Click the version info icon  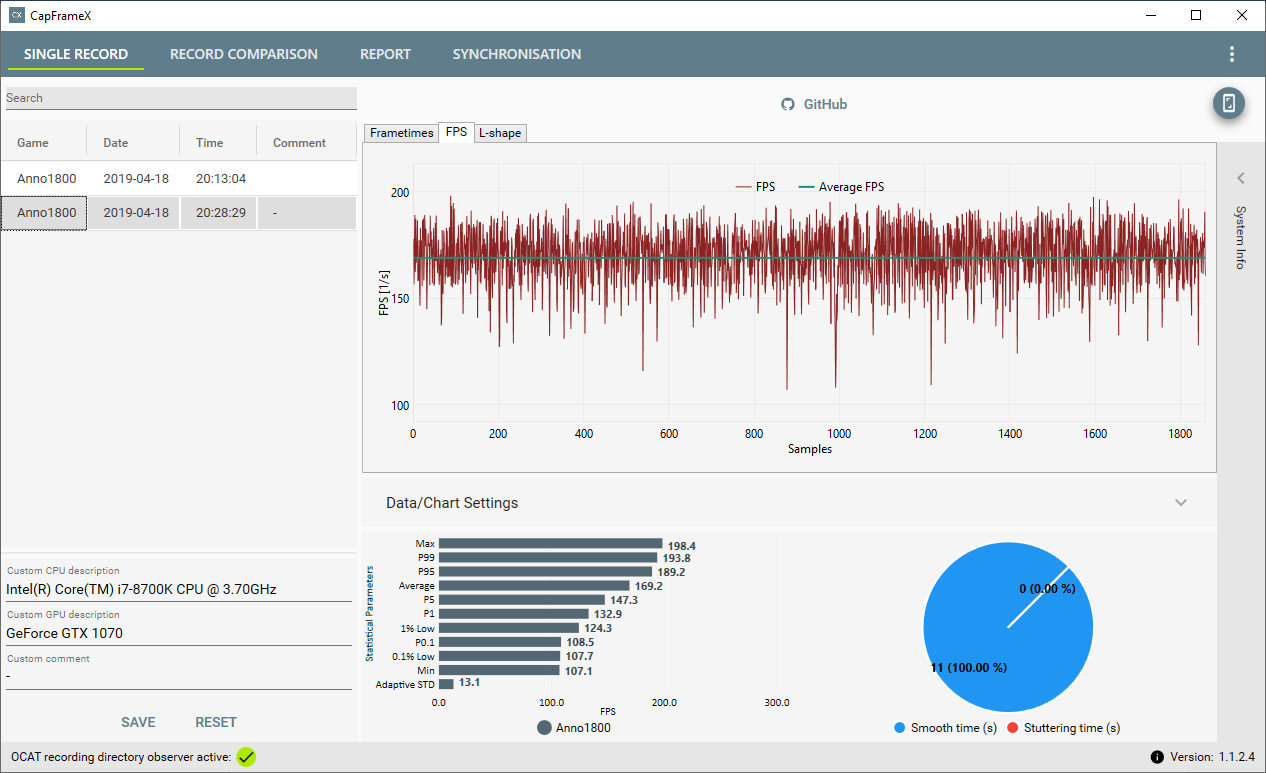pos(1157,757)
